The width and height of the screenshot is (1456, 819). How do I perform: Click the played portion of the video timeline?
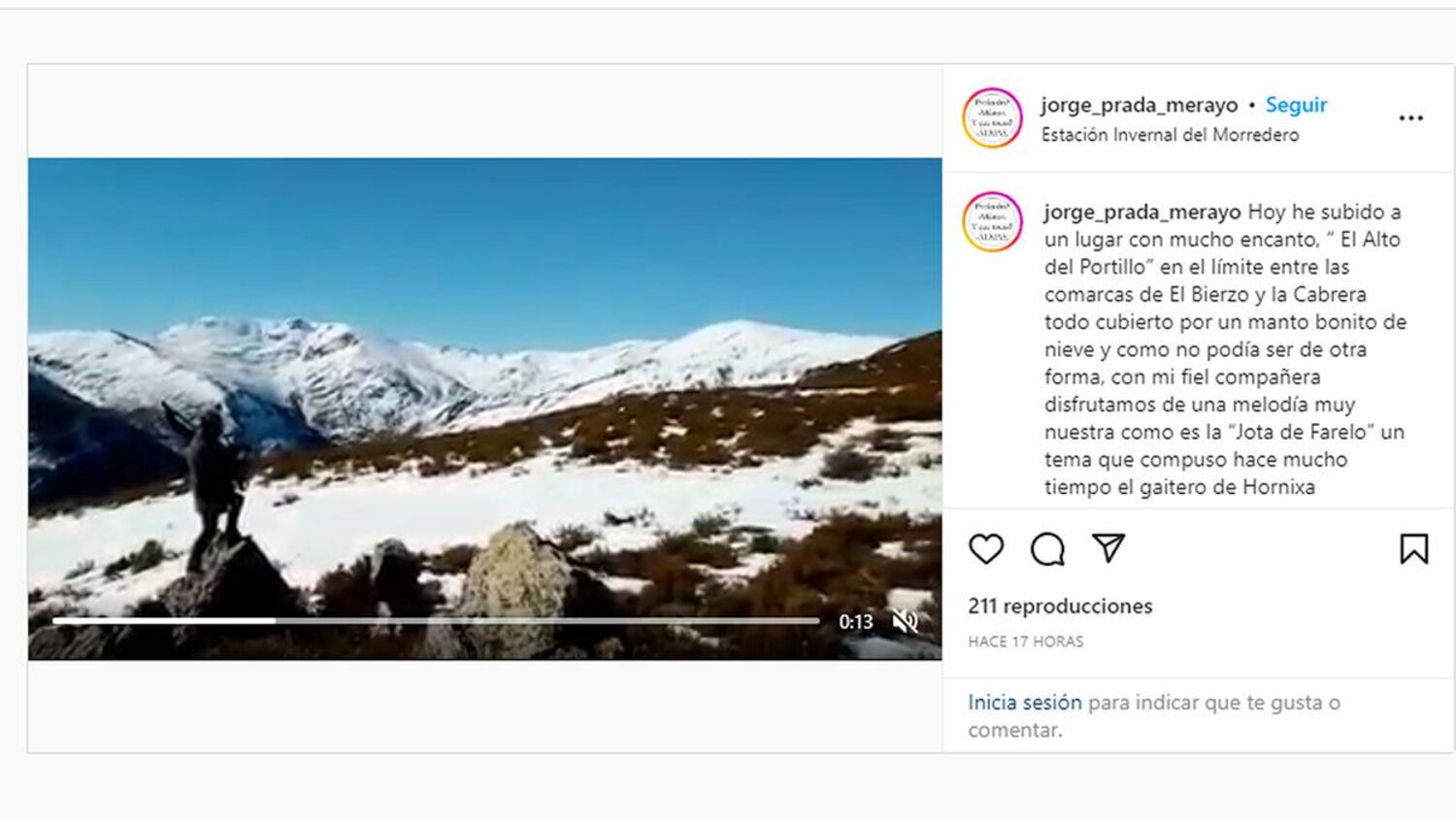pyautogui.click(x=164, y=620)
